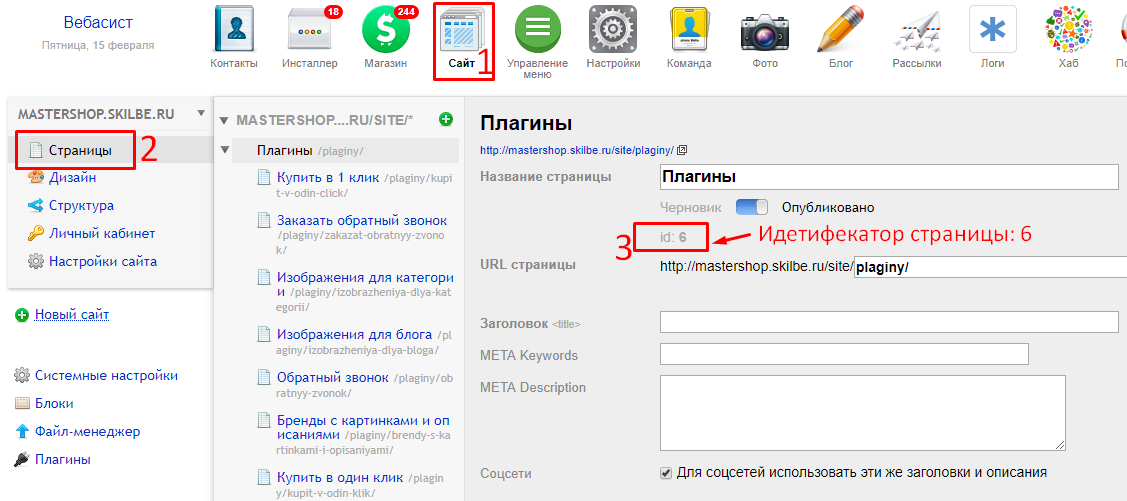Click the Заголовок title input field
This screenshot has width=1127, height=501.
pos(889,322)
